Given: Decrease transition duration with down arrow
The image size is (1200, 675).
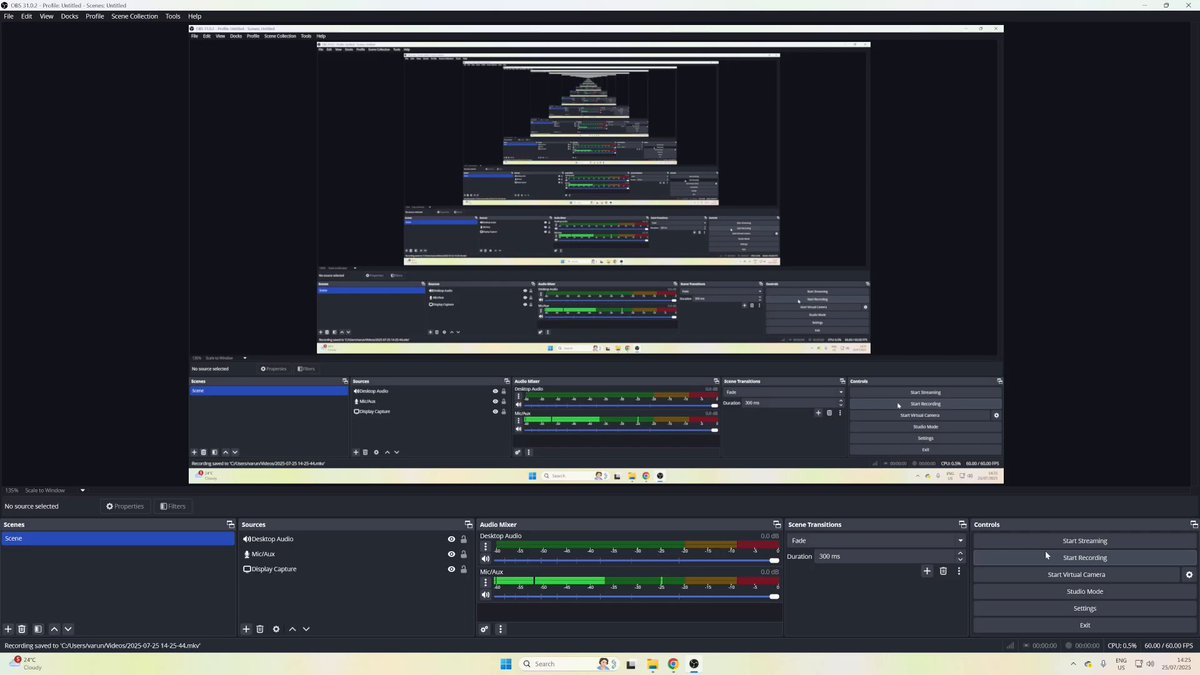Looking at the screenshot, I should [x=960, y=559].
